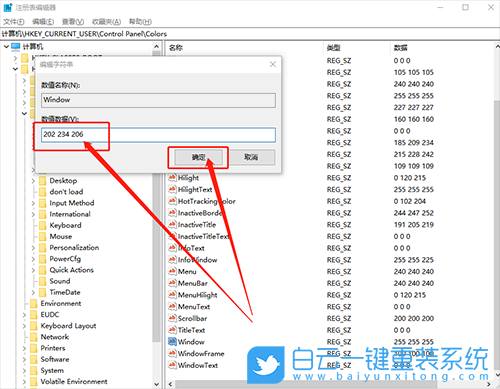The height and width of the screenshot is (389, 500).
Task: Click values pane horizontal scroll-left arrow
Action: [170, 384]
